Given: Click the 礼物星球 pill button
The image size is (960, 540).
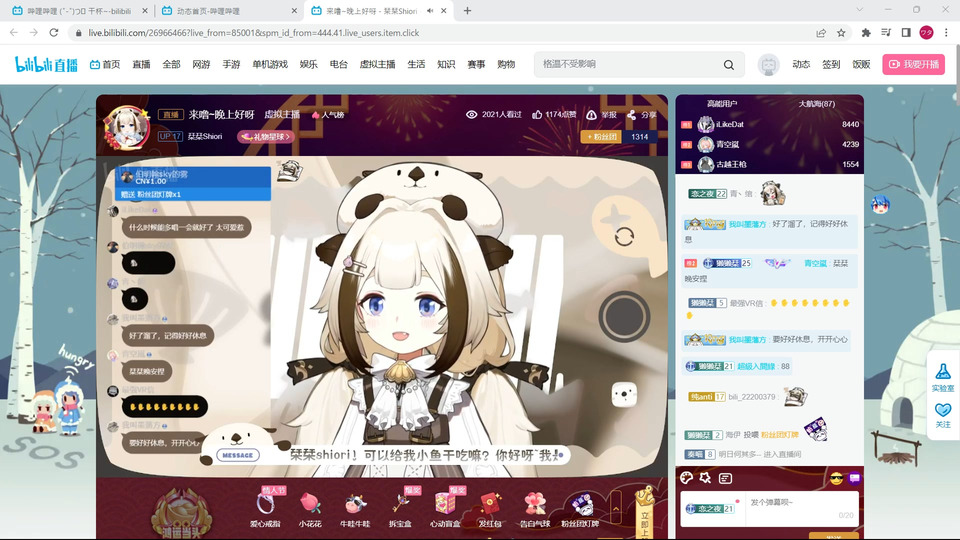Looking at the screenshot, I should click(x=265, y=137).
